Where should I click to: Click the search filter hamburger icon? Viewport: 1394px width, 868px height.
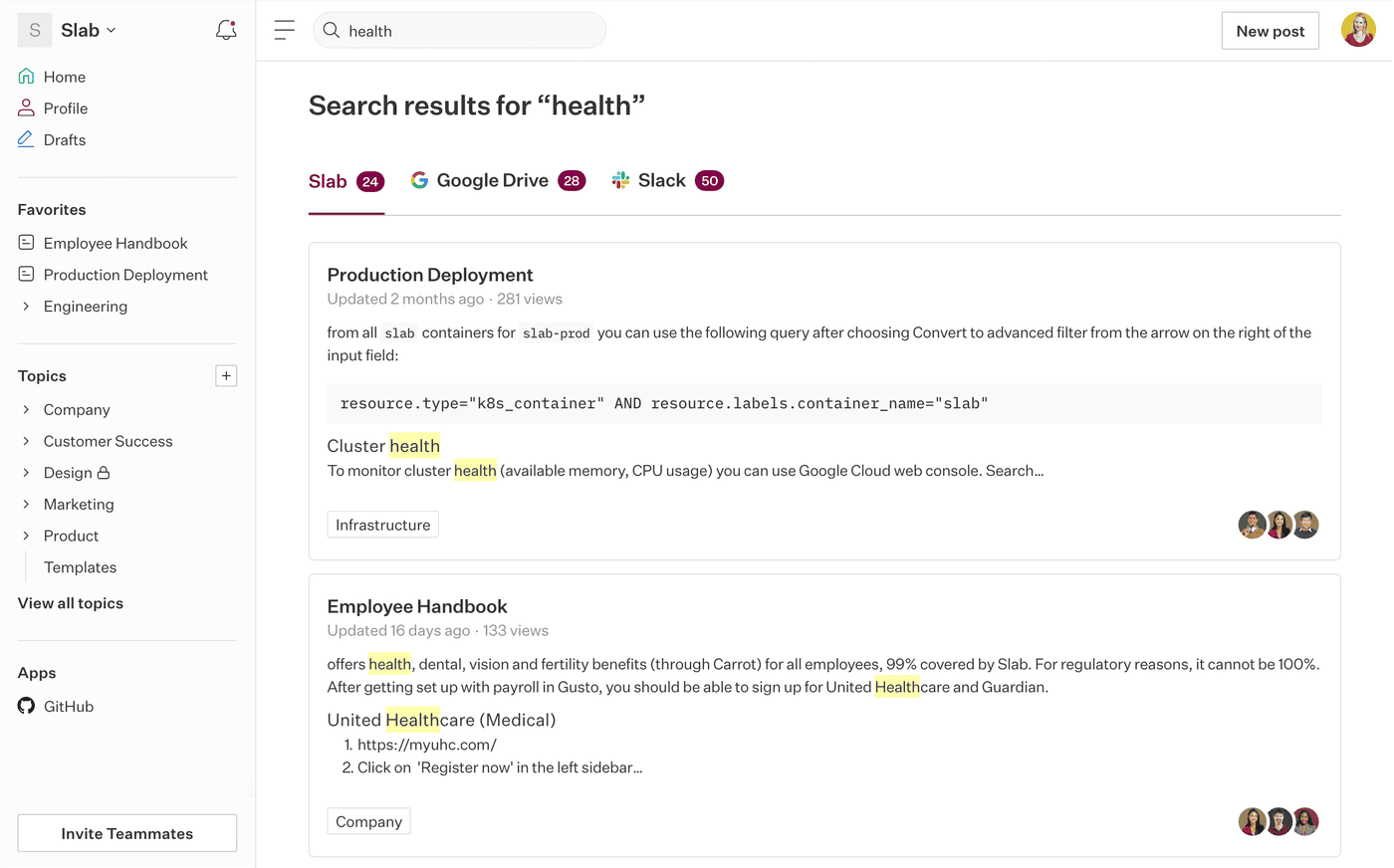(284, 30)
